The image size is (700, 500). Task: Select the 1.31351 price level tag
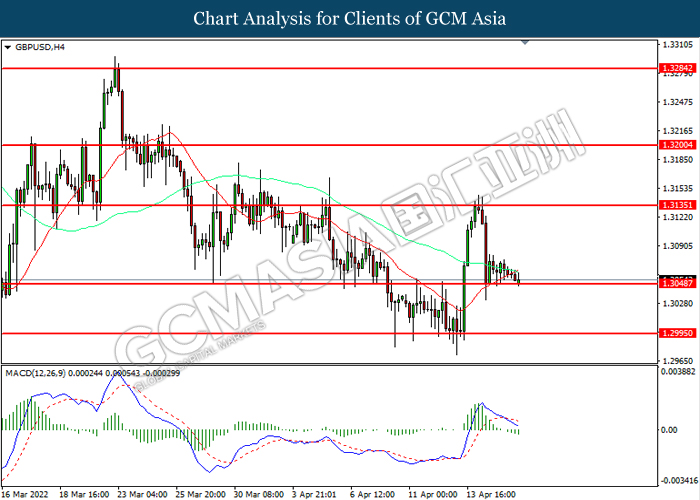(x=677, y=205)
